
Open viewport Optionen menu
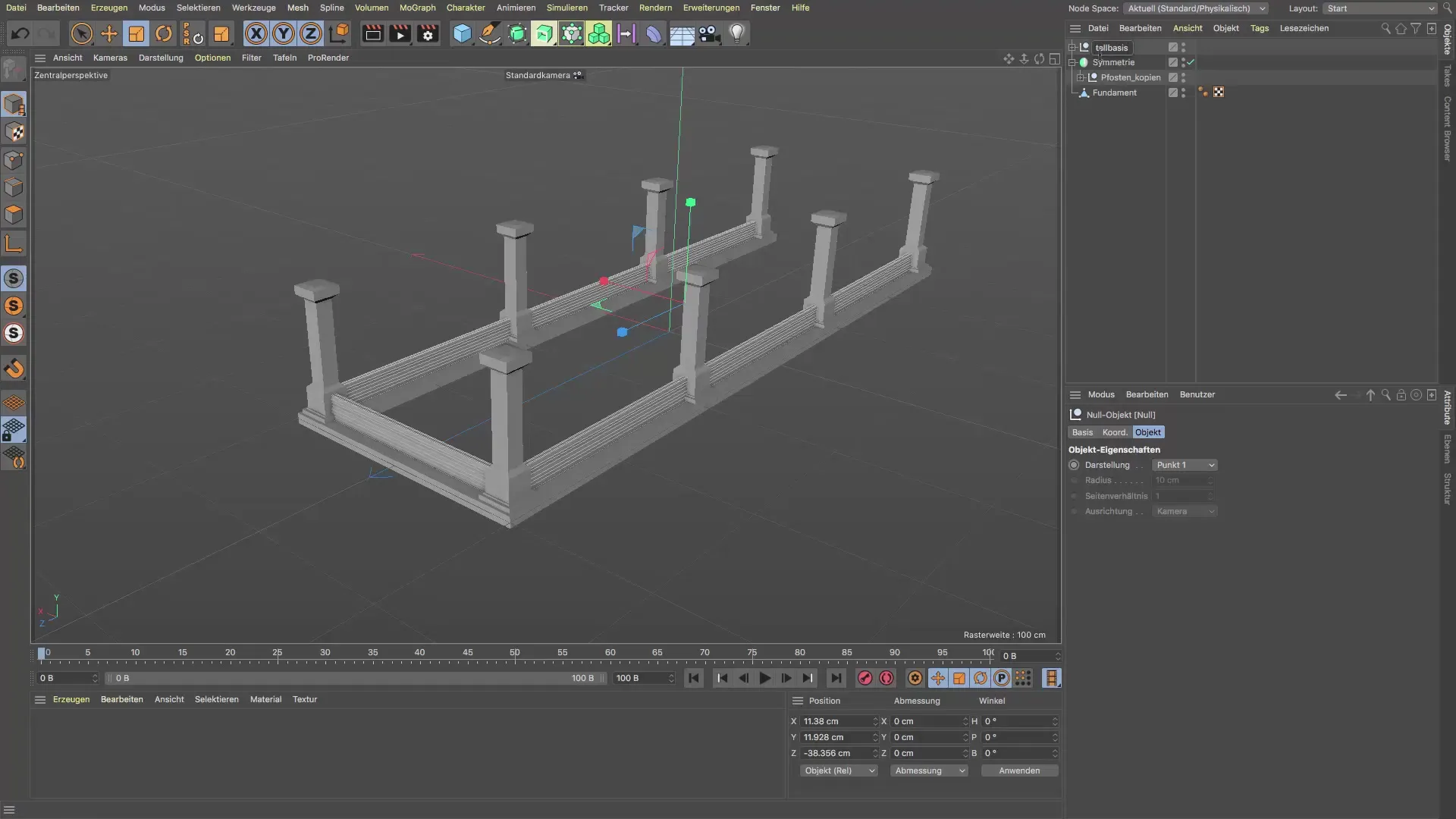pos(212,58)
